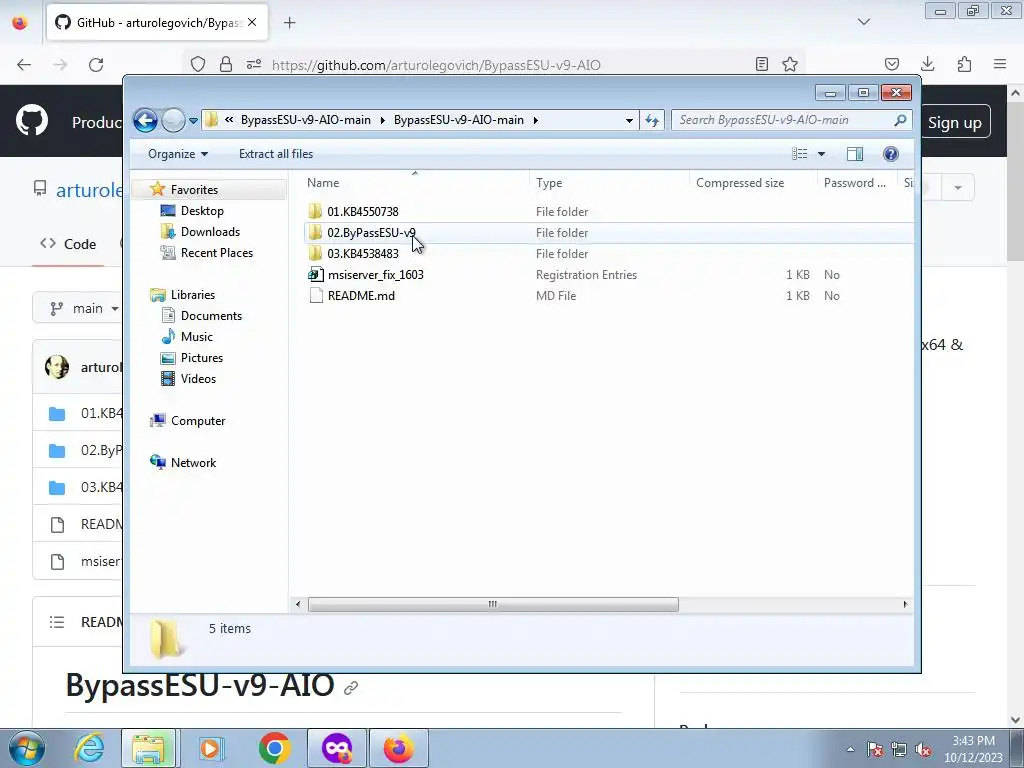Viewport: 1024px width, 768px height.
Task: Launch Internet Explorer from taskbar
Action: click(89, 748)
